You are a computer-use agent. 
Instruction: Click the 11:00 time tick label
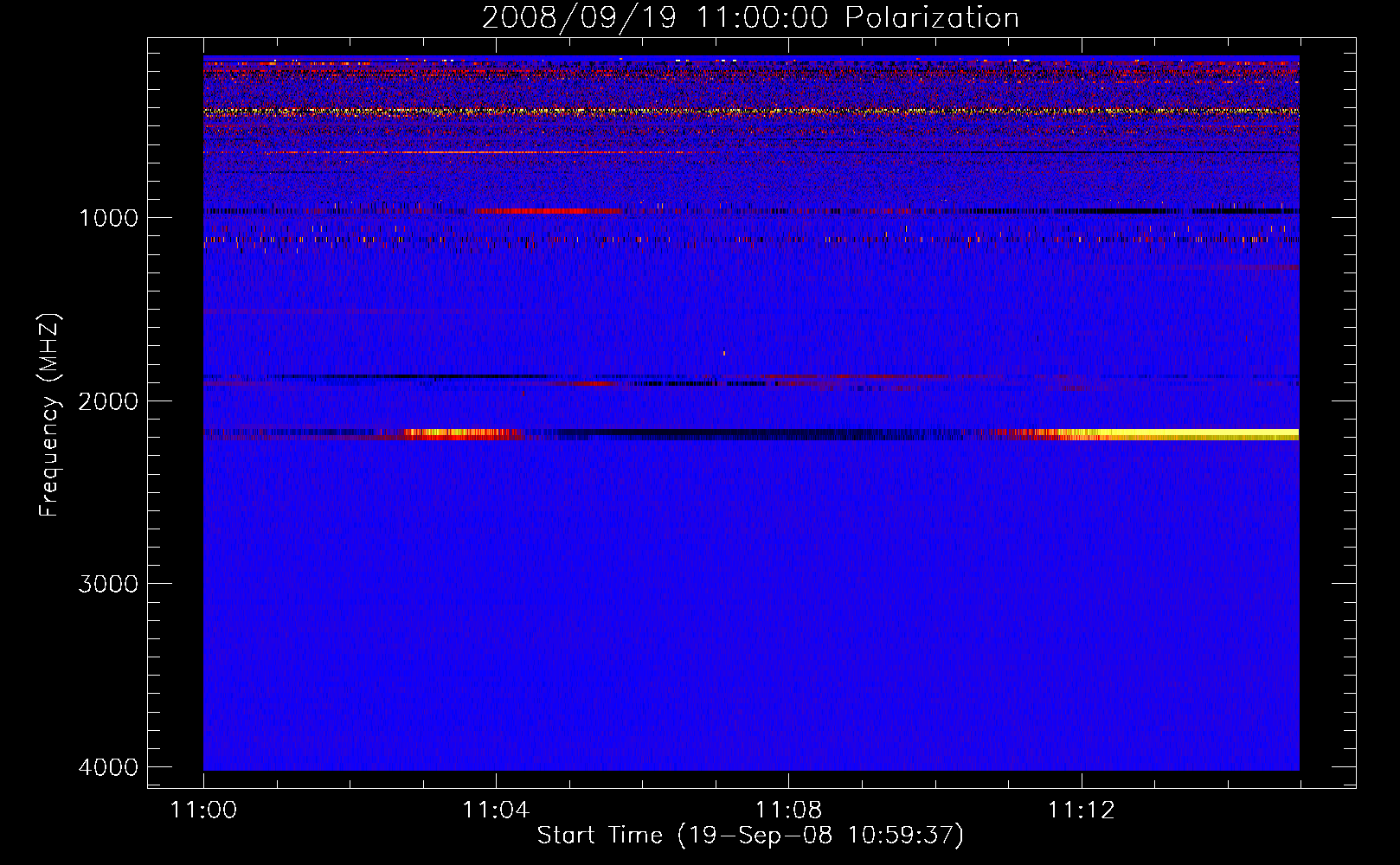coord(203,810)
